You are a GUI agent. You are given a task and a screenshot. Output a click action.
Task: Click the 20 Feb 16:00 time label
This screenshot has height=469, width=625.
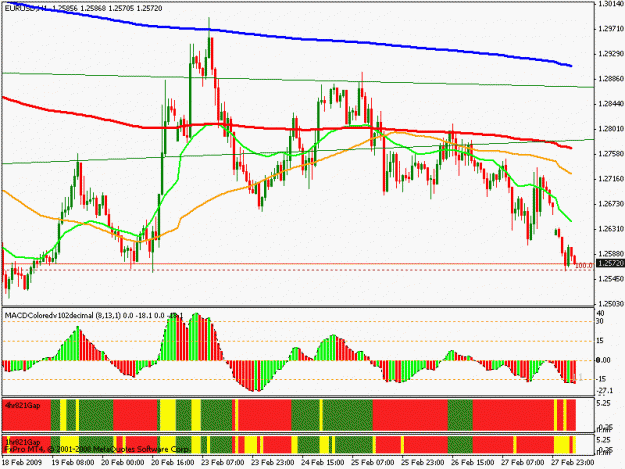pyautogui.click(x=173, y=463)
